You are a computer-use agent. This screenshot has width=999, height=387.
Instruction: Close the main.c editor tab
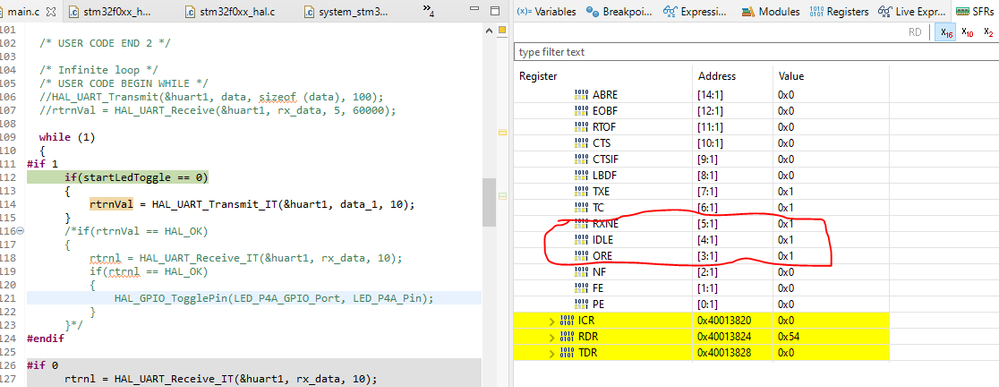[x=52, y=11]
